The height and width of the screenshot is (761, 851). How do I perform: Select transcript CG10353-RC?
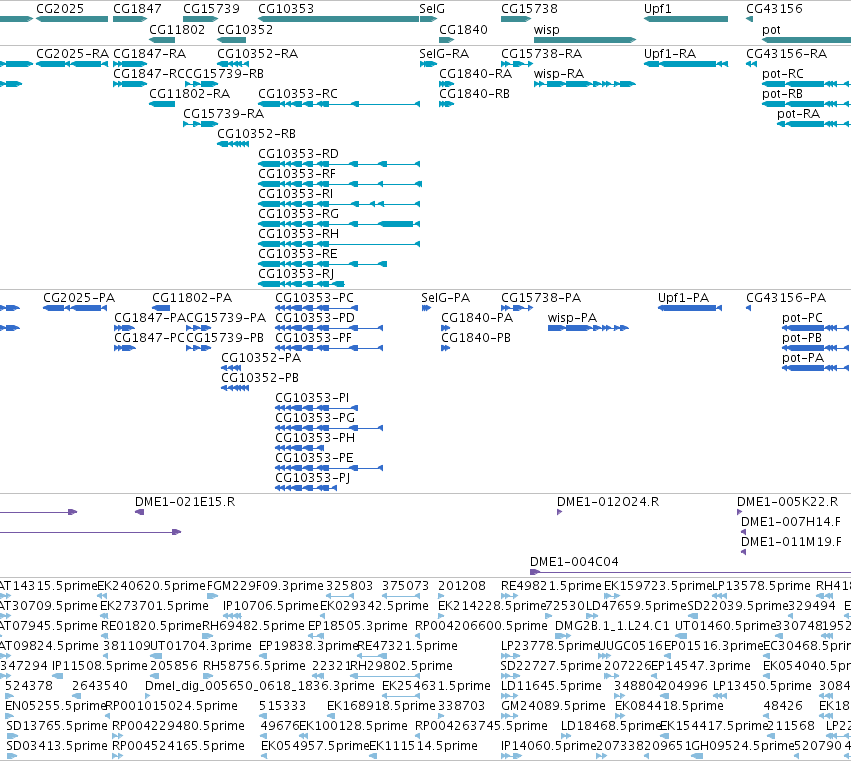click(339, 104)
